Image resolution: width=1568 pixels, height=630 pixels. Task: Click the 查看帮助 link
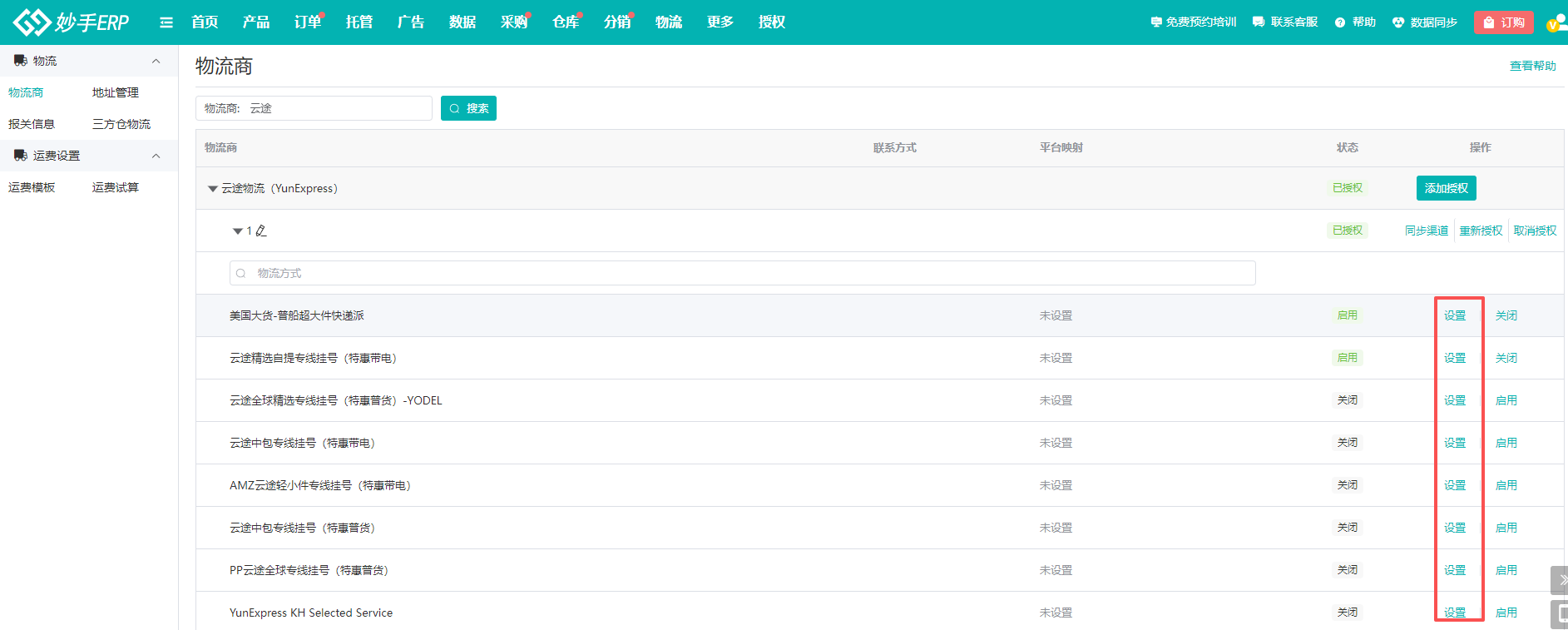[x=1533, y=66]
